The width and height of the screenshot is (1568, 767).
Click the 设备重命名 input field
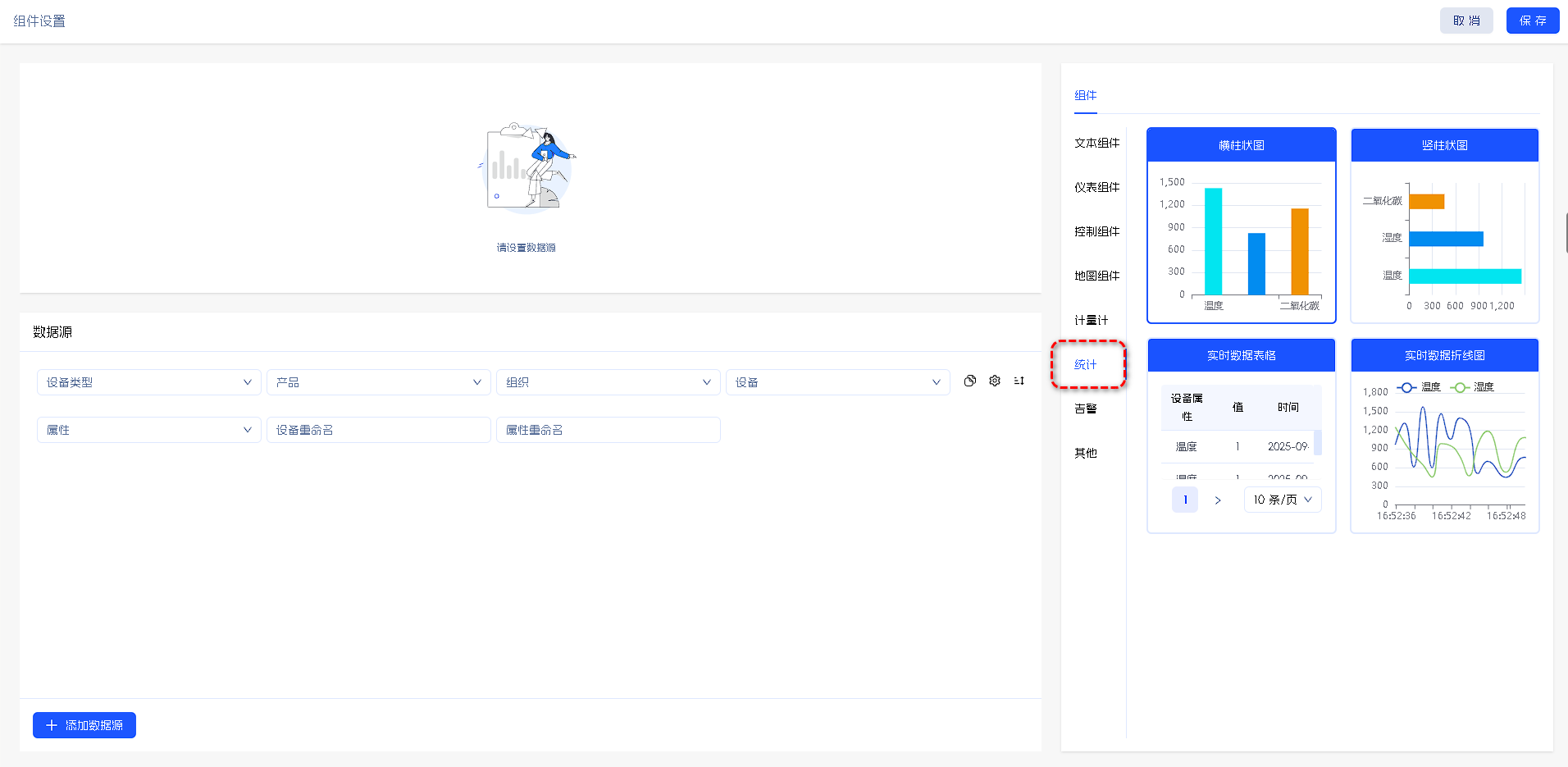tap(378, 430)
